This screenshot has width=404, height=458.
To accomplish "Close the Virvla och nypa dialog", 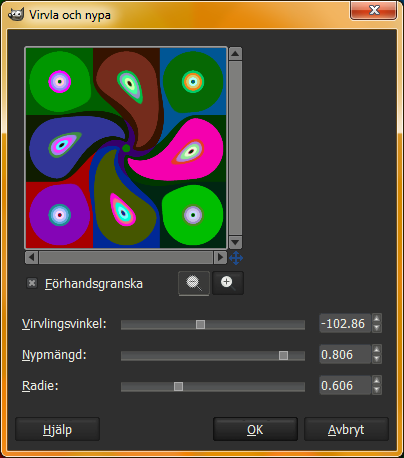I will tap(374, 10).
